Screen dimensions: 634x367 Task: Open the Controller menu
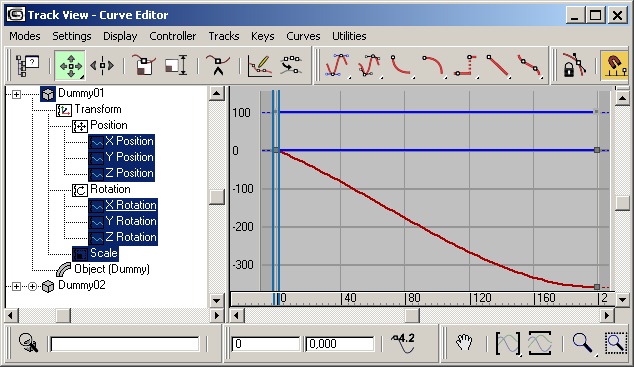click(x=173, y=36)
